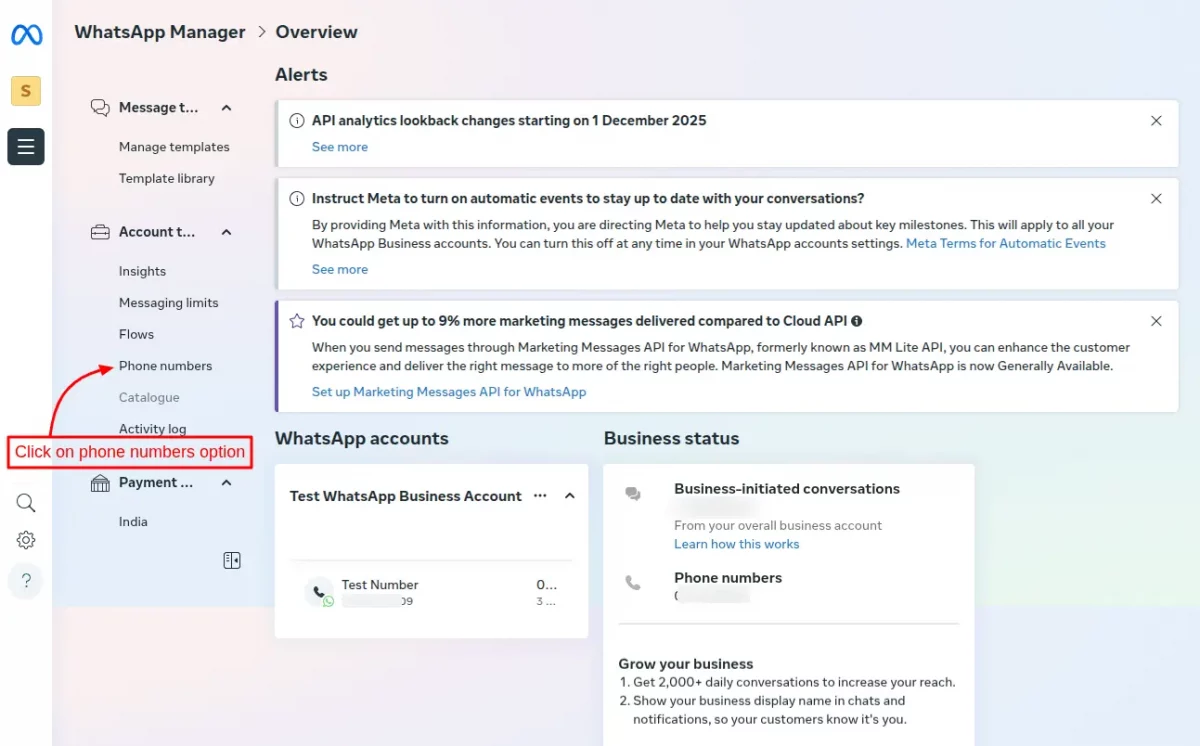
Task: Open the three-dot menu for Test WhatsApp Business Account
Action: [x=540, y=496]
